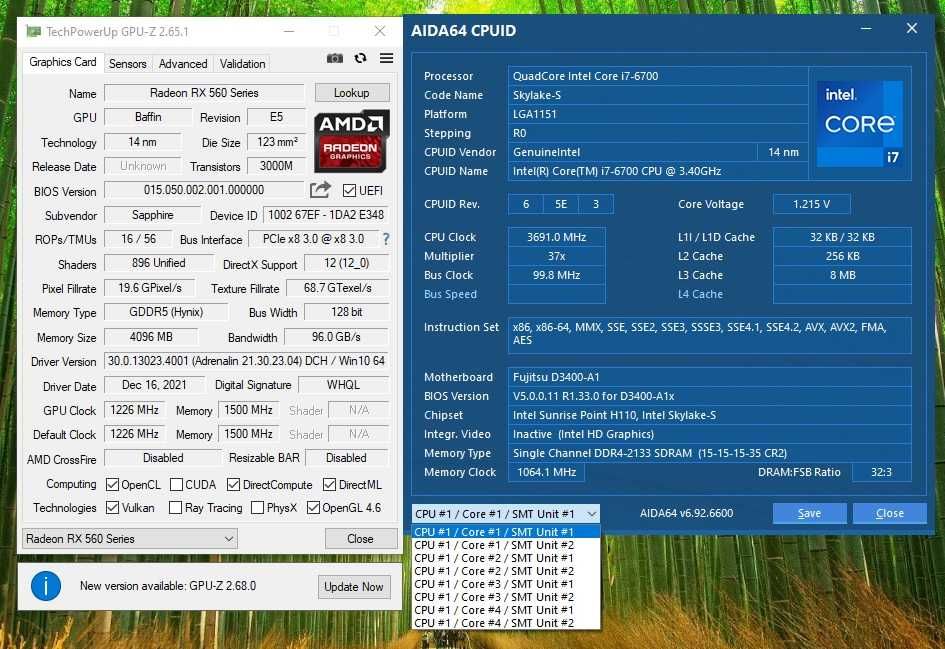
Task: Click the Driver Version field
Action: (246, 361)
